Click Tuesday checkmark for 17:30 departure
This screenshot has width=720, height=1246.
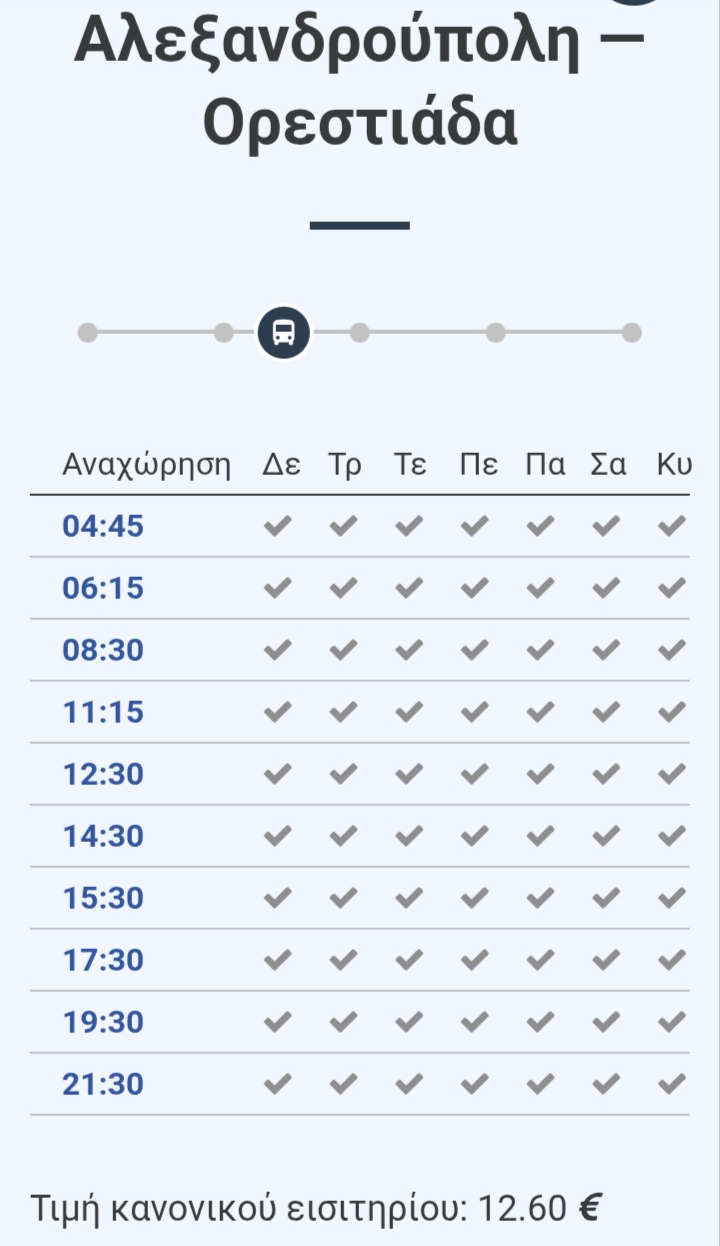[343, 960]
